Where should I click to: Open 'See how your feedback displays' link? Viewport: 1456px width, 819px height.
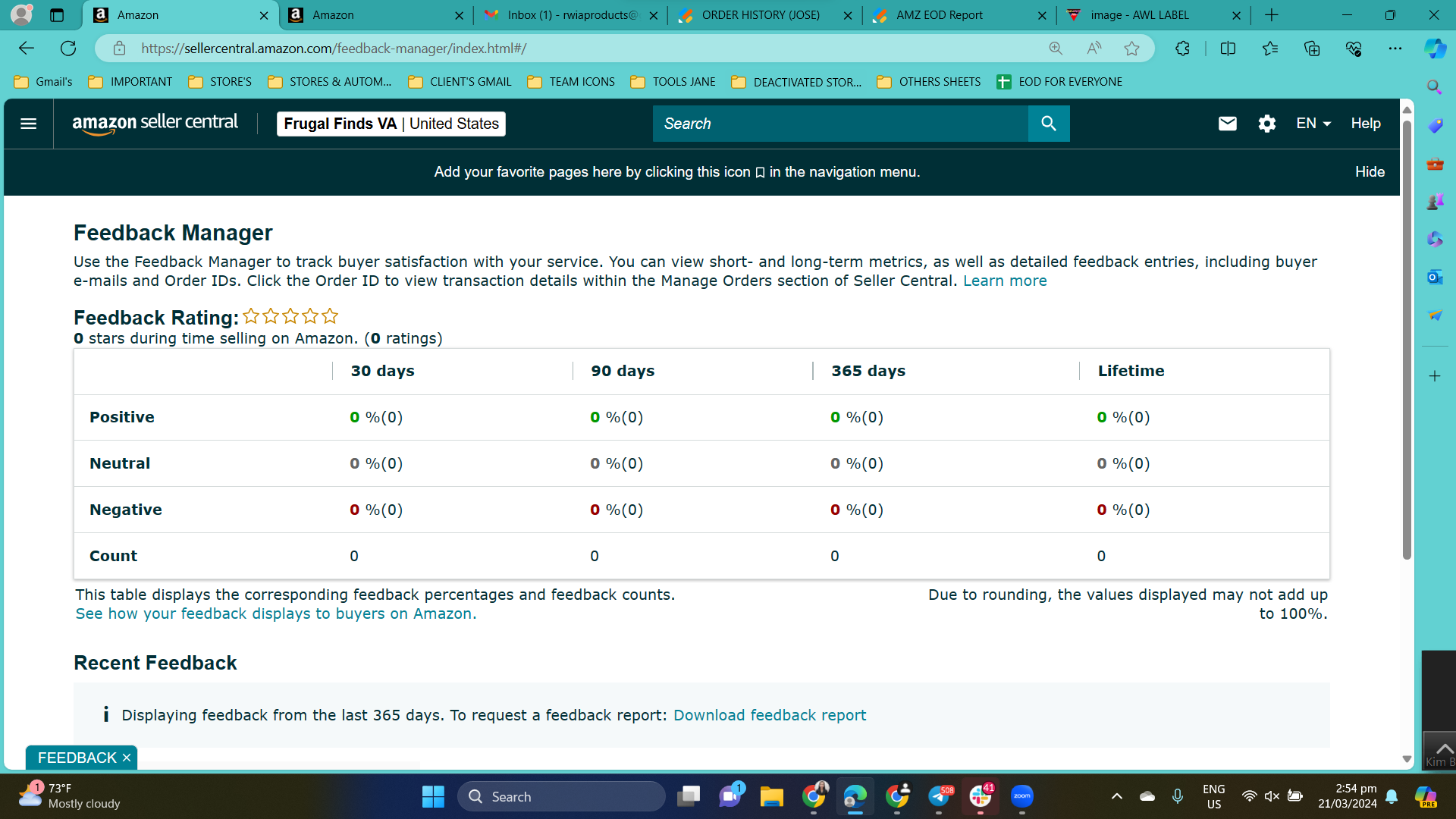click(276, 613)
